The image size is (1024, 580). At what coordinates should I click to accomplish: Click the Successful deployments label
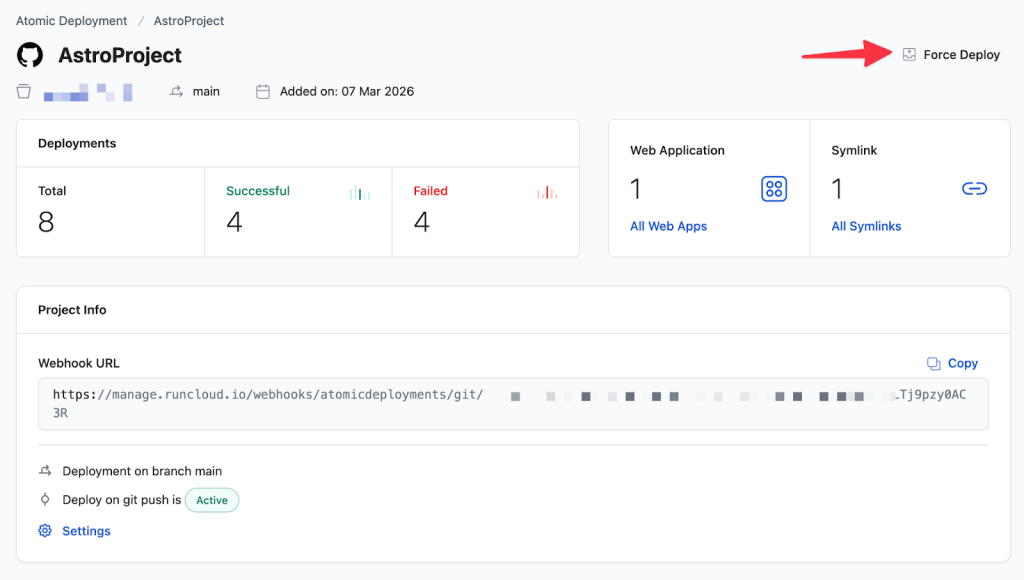(258, 191)
